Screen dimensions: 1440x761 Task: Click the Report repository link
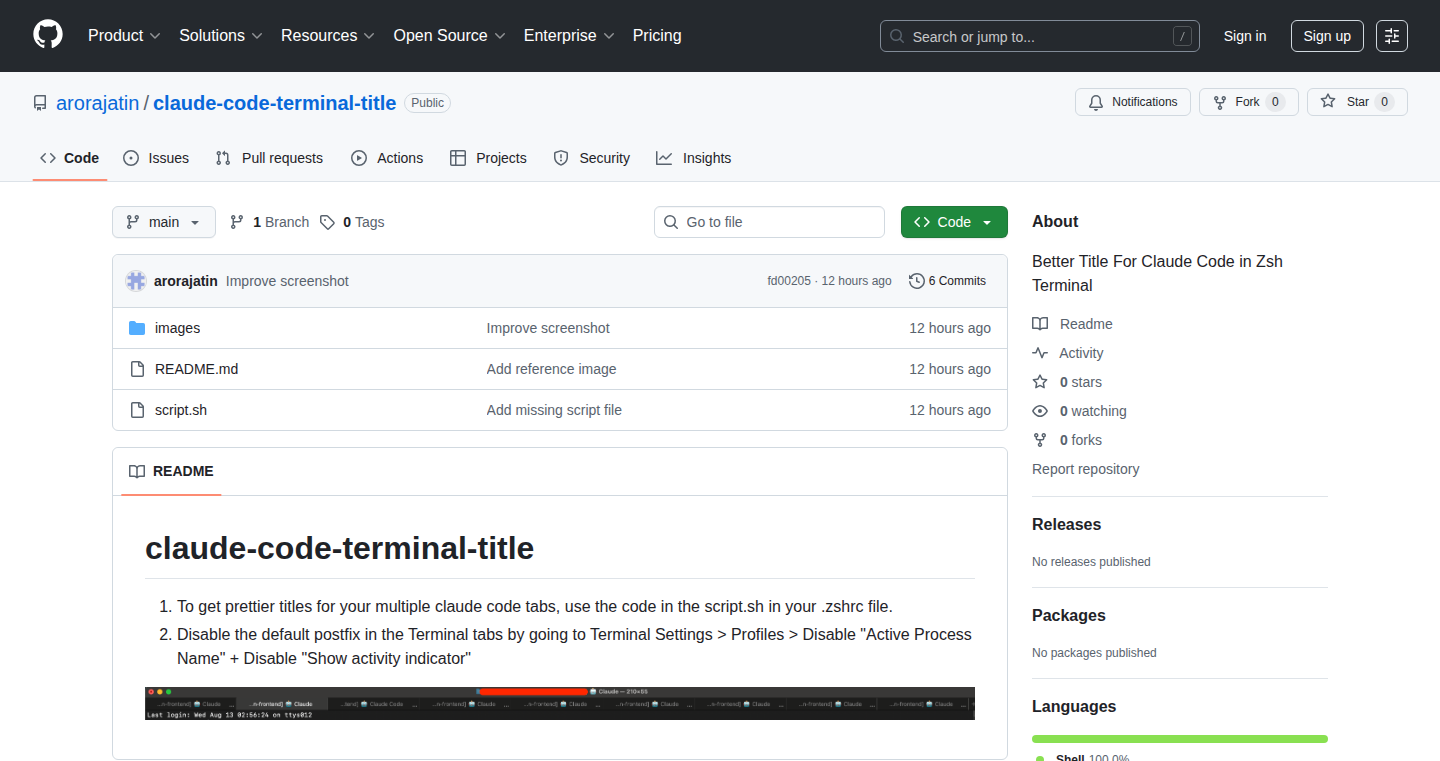pos(1086,469)
